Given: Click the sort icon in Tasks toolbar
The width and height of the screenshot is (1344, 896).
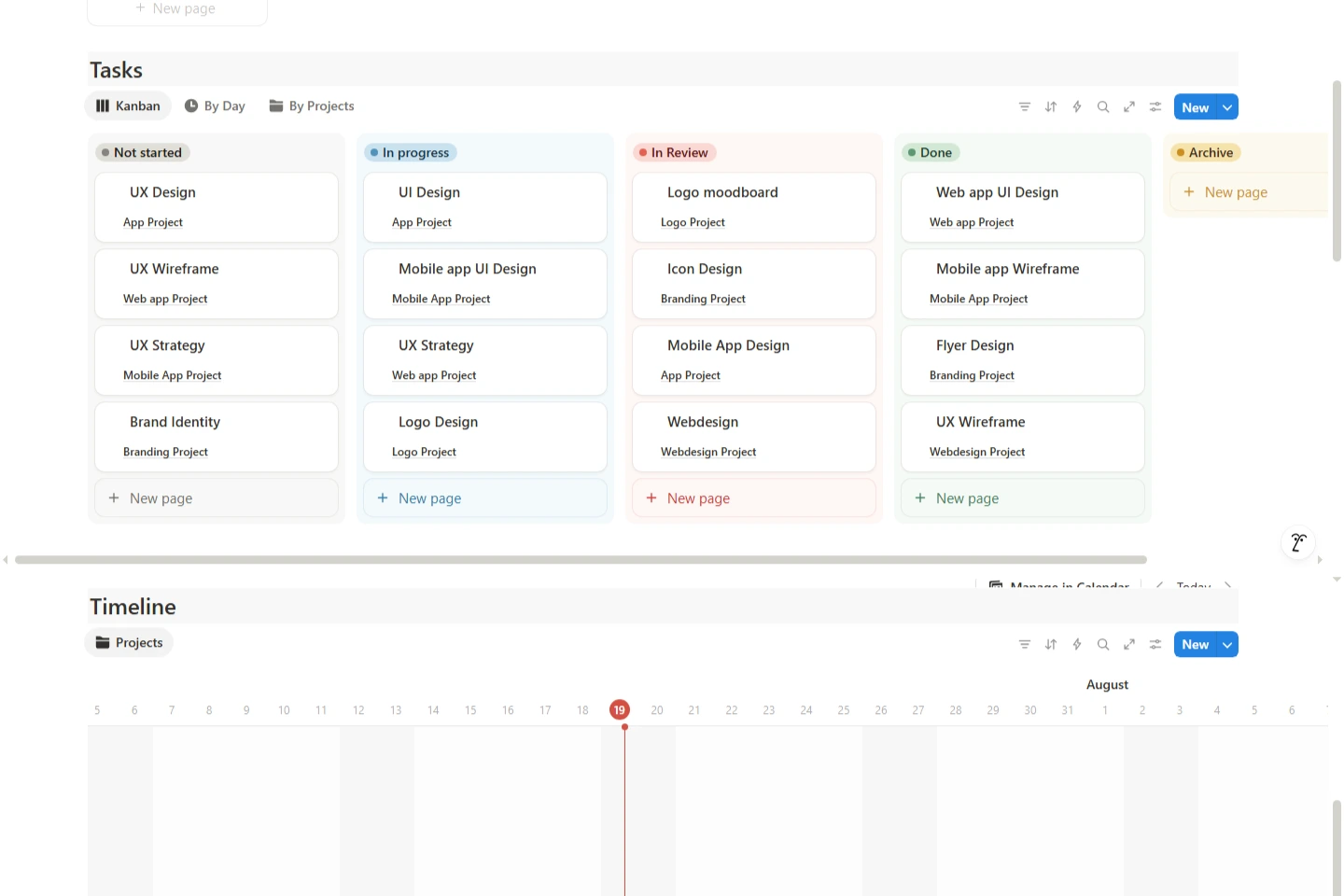Looking at the screenshot, I should pos(1050,107).
